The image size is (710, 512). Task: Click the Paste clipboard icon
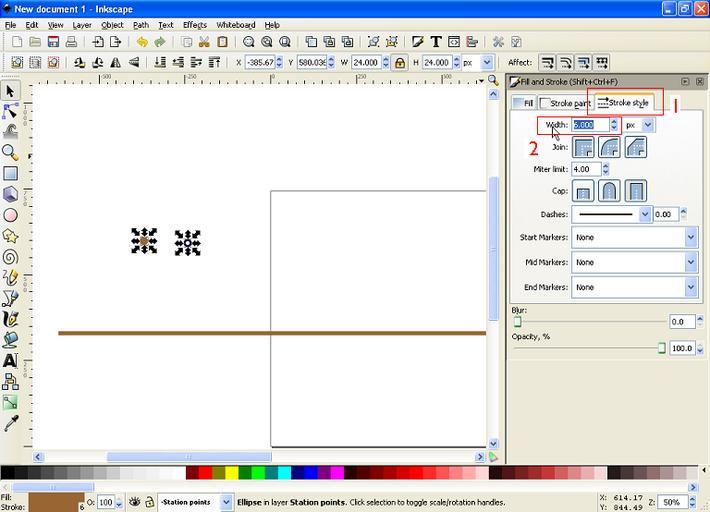coord(222,42)
